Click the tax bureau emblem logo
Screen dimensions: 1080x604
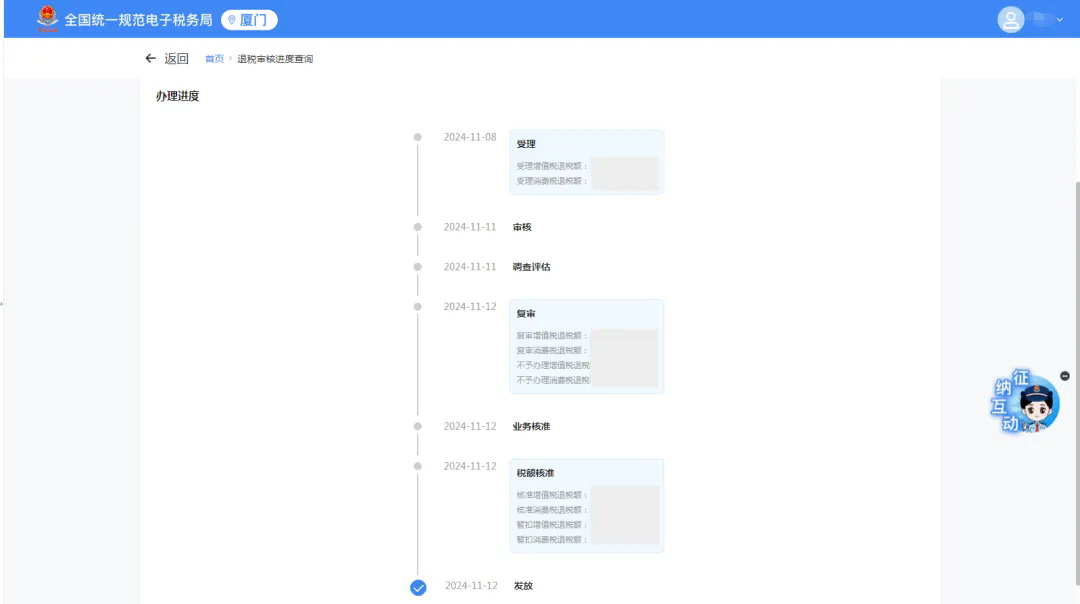47,19
